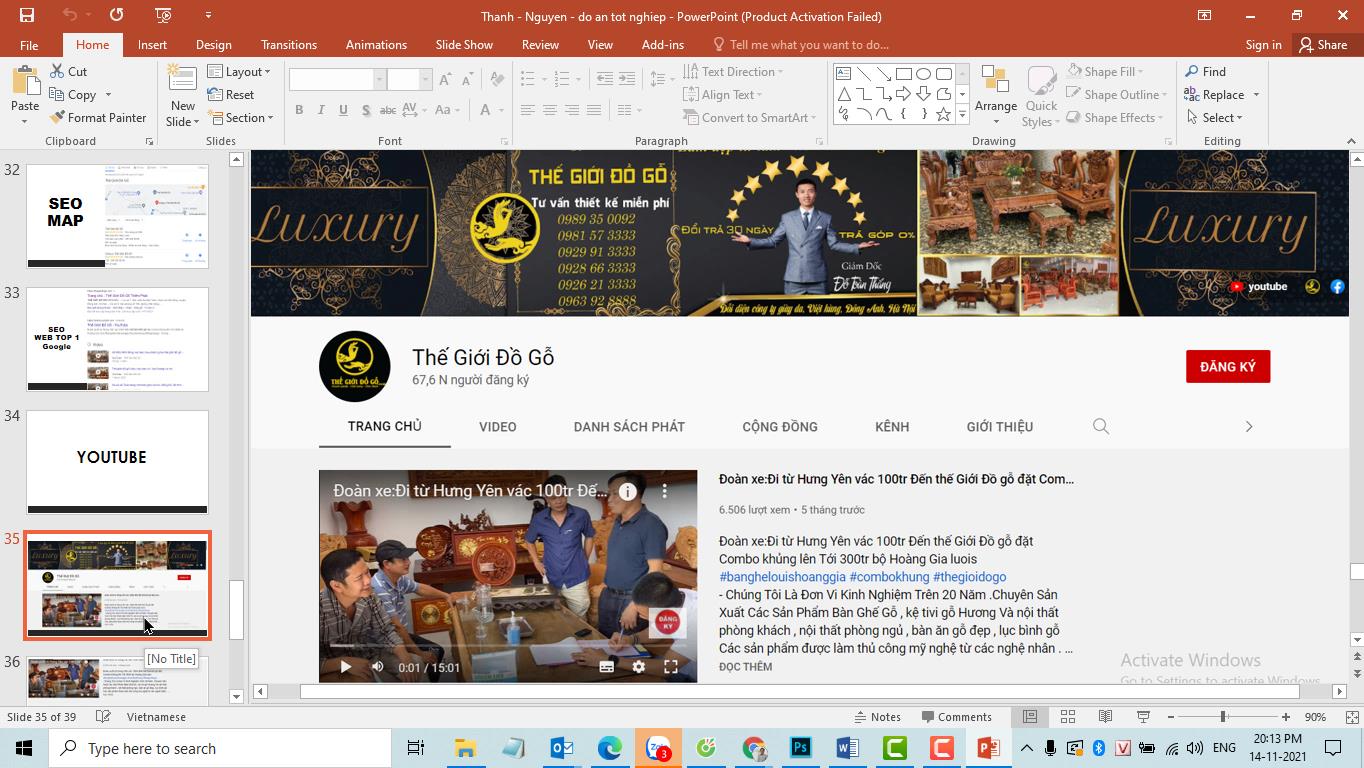Select slide 34 YOUTUBE thumbnail
Viewport: 1364px width, 768px height.
point(117,461)
